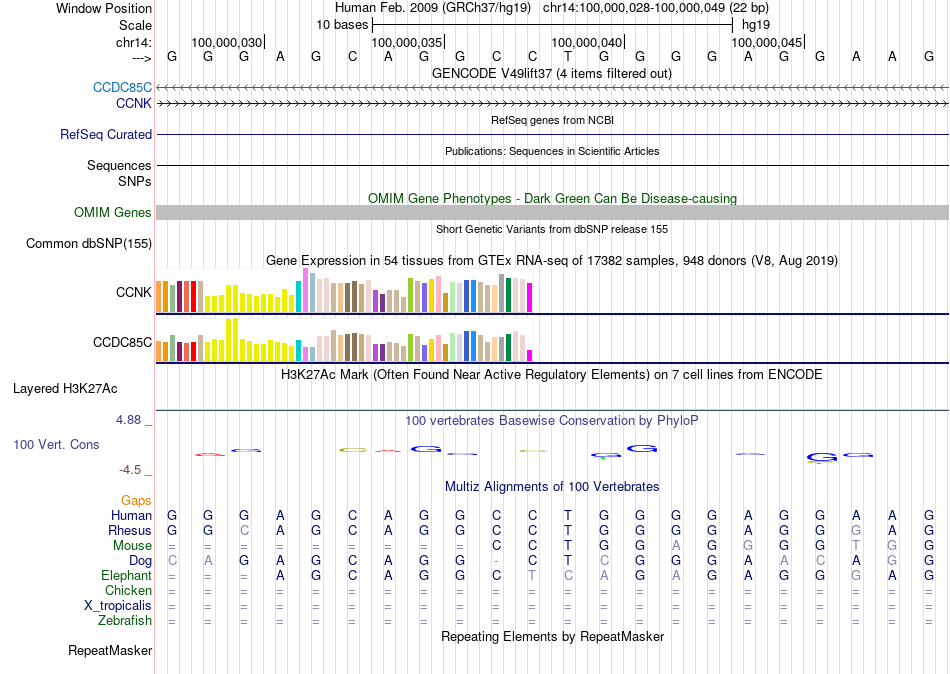The height and width of the screenshot is (674, 950).
Task: Open GENCODE V49lift37 track title
Action: 551,73
